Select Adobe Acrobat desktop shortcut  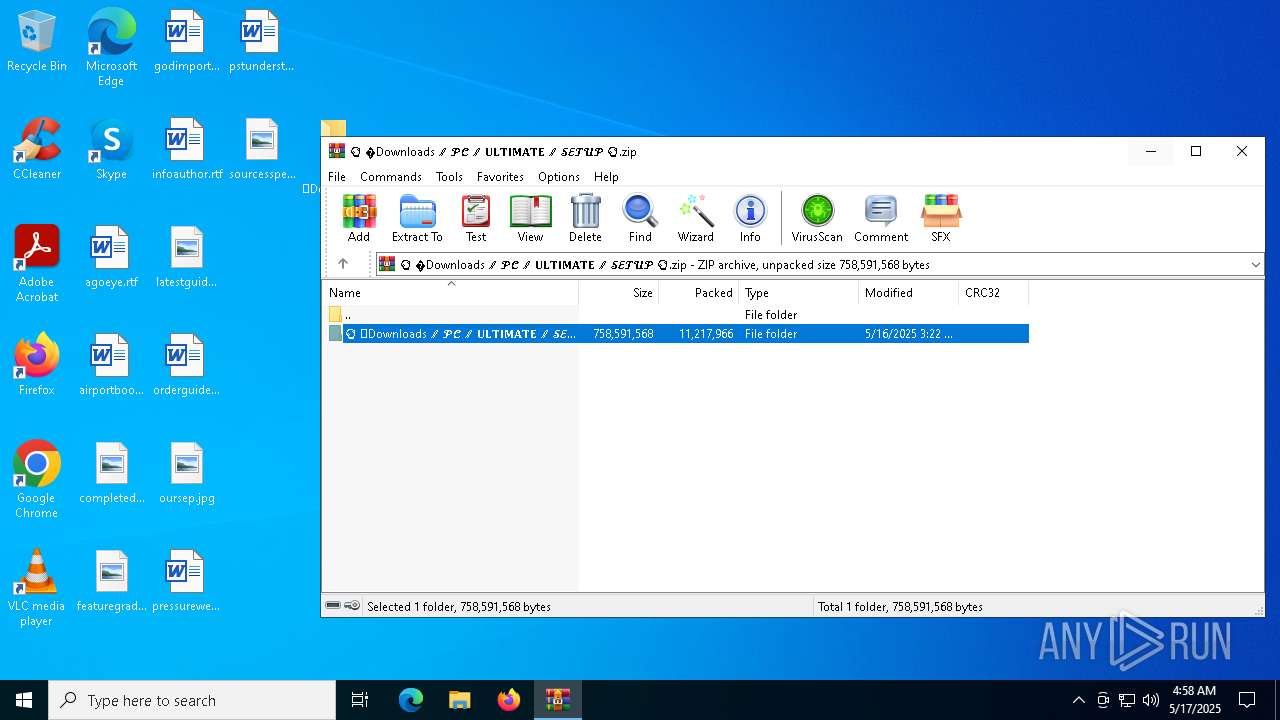pos(37,264)
